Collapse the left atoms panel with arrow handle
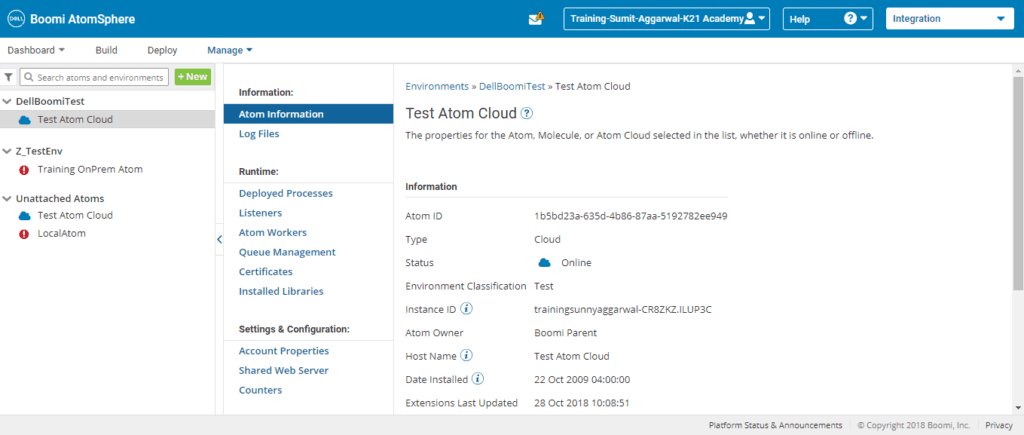The width and height of the screenshot is (1024, 435). pos(219,240)
